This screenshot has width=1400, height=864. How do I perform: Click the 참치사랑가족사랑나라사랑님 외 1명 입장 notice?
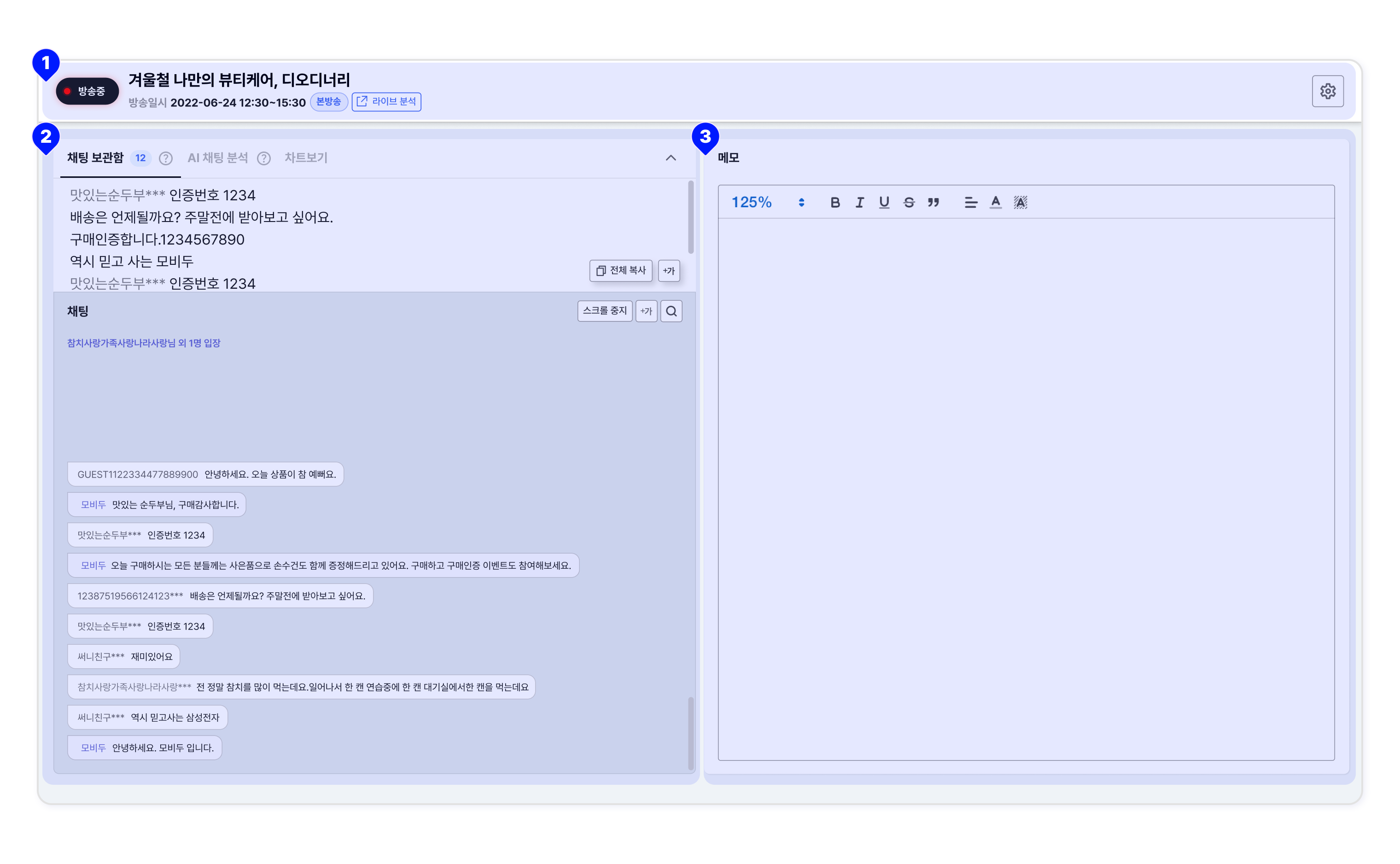click(143, 343)
